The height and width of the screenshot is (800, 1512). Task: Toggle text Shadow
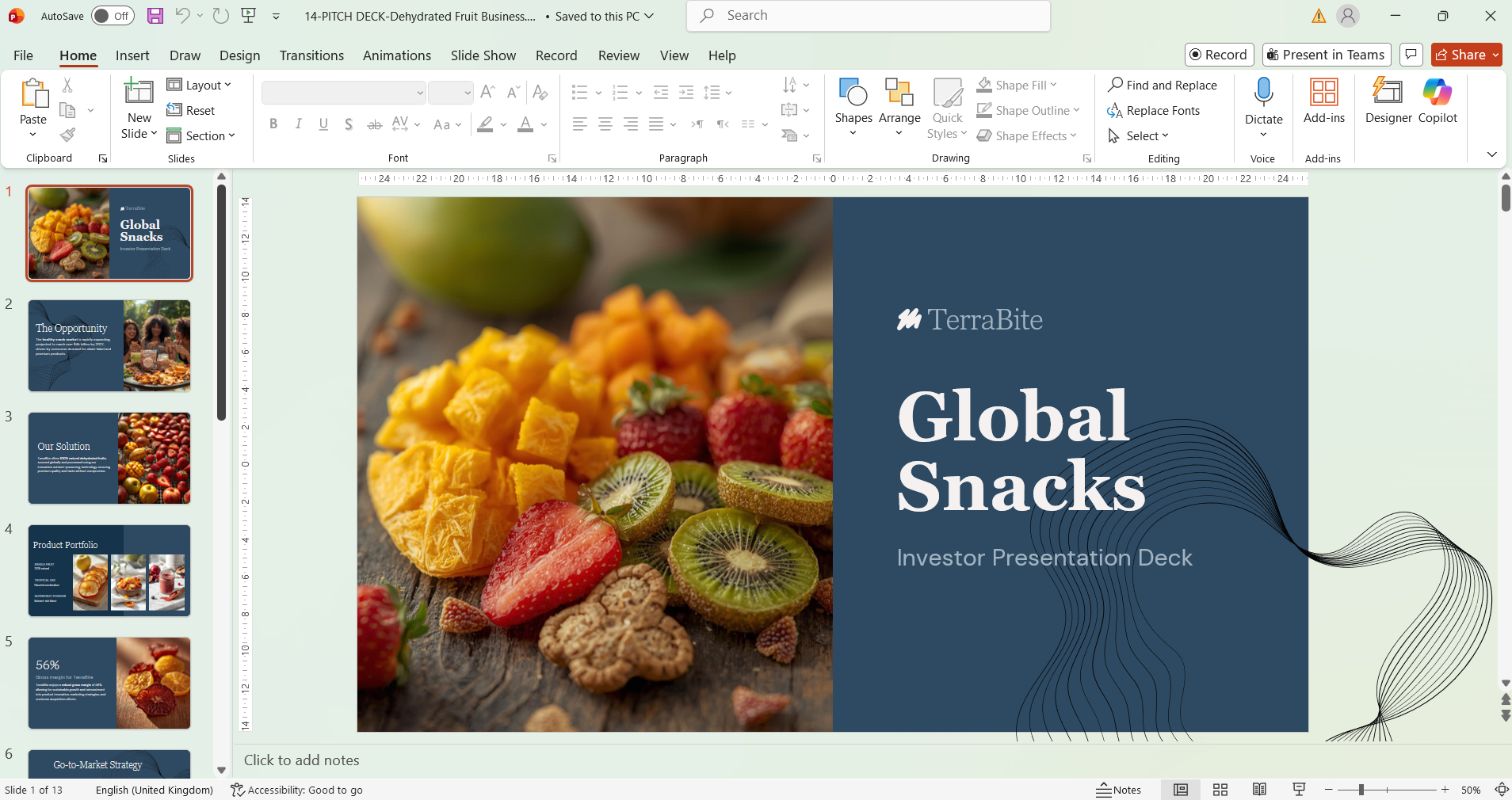349,124
